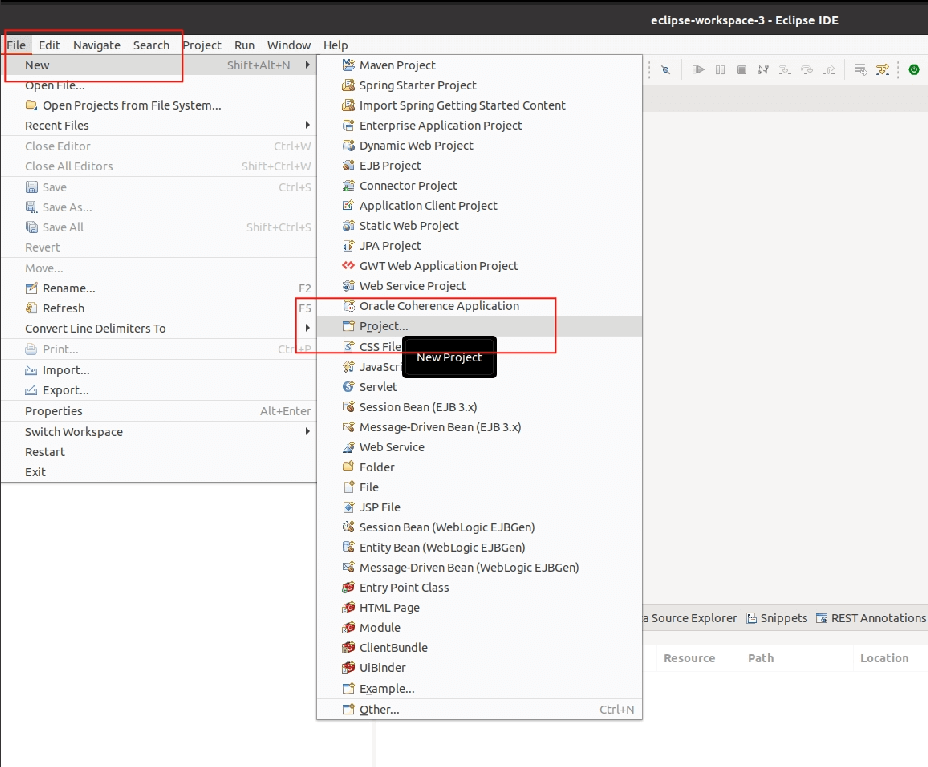Viewport: 928px width, 767px height.
Task: Click the Step Return toolbar icon
Action: pyautogui.click(x=829, y=70)
